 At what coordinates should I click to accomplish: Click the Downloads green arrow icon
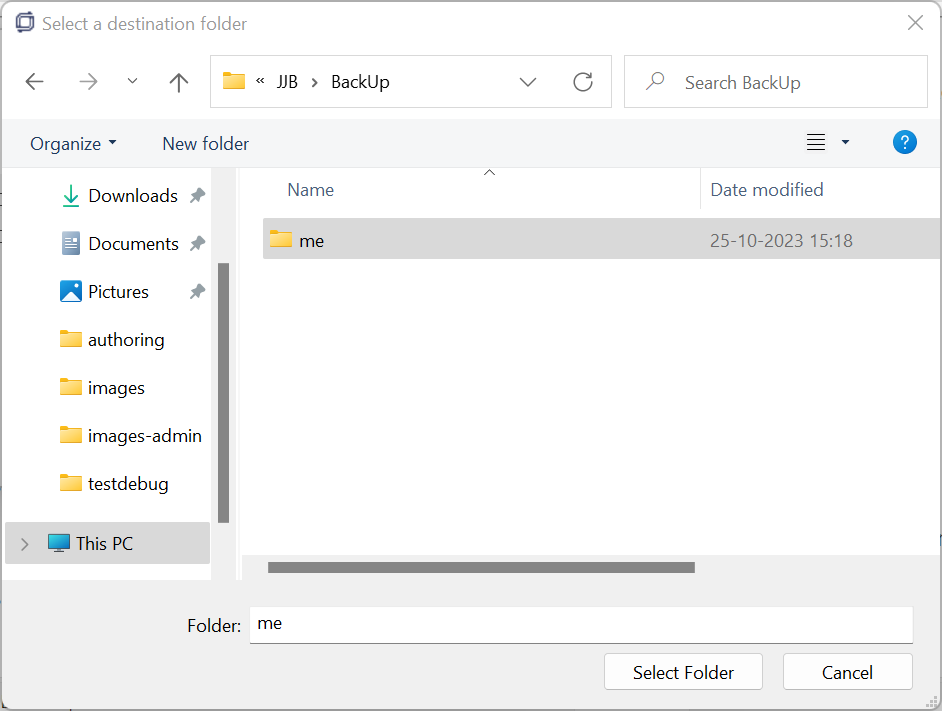click(x=71, y=195)
